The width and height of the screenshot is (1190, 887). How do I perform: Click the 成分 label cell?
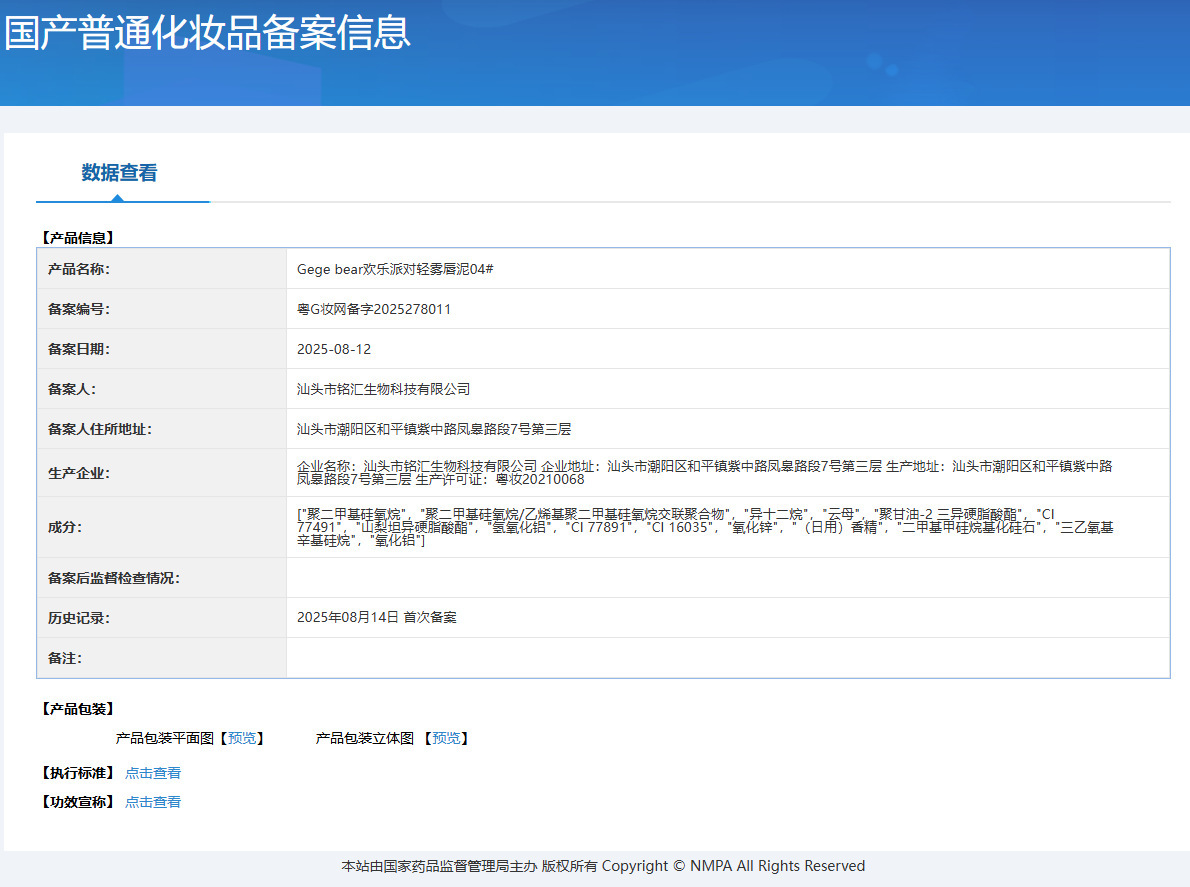[x=162, y=527]
